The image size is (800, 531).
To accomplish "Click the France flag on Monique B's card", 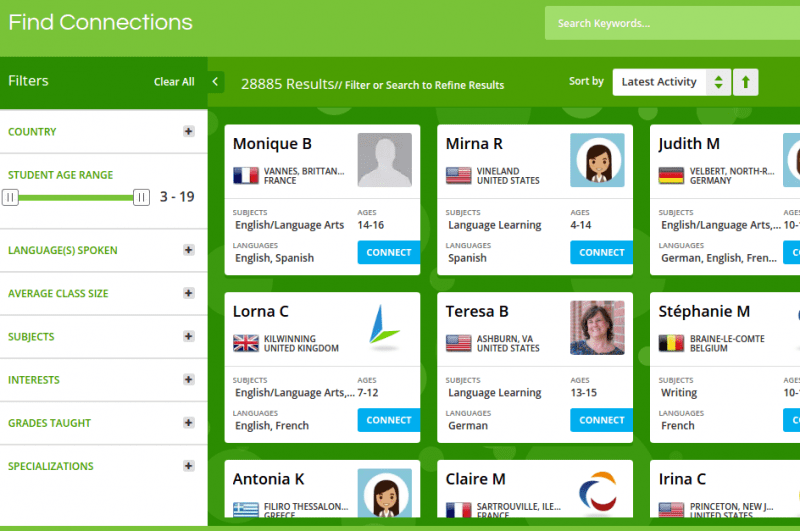I will pyautogui.click(x=246, y=176).
